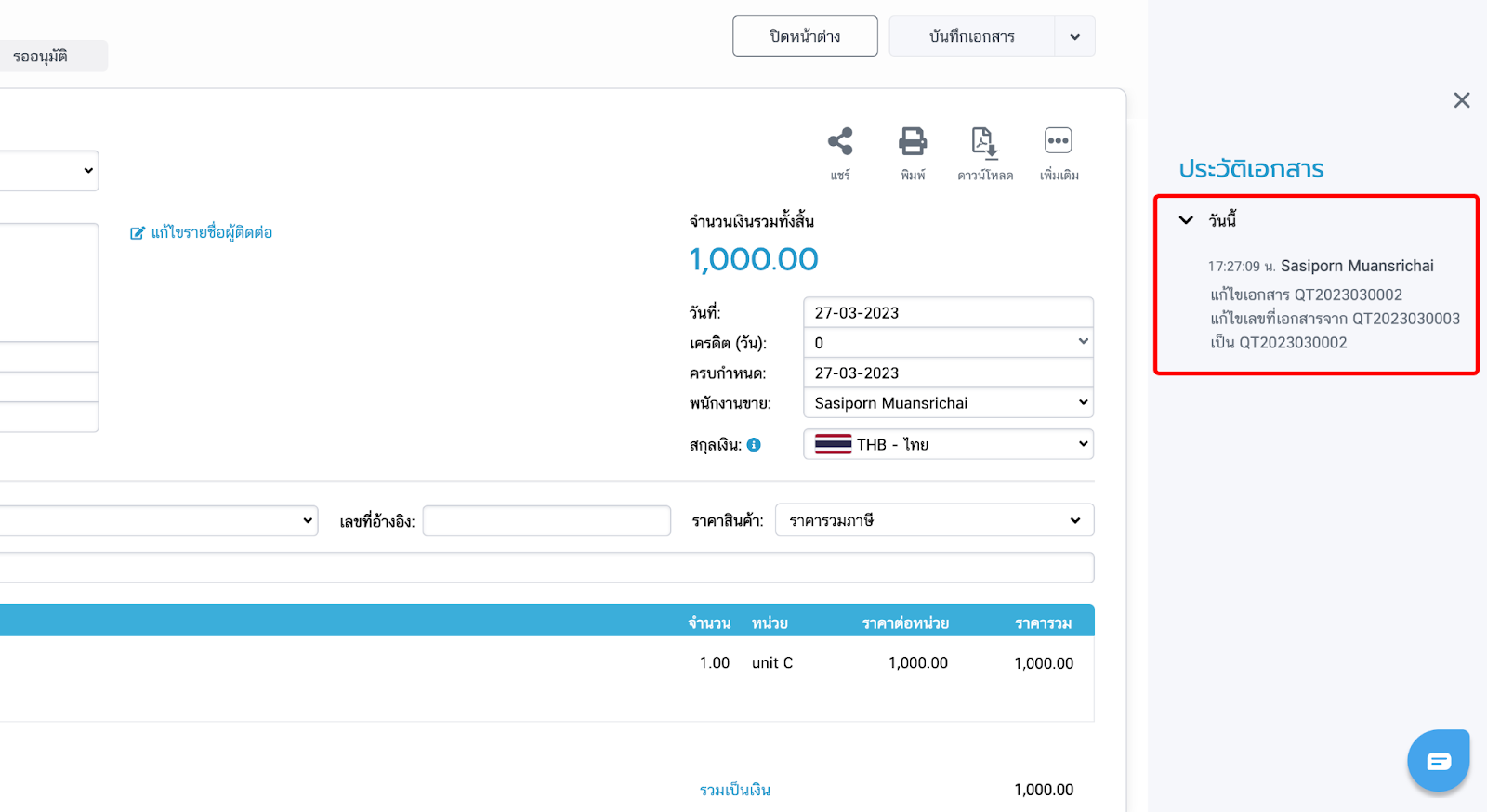
Task: Close the document history panel
Action: pos(1462,100)
